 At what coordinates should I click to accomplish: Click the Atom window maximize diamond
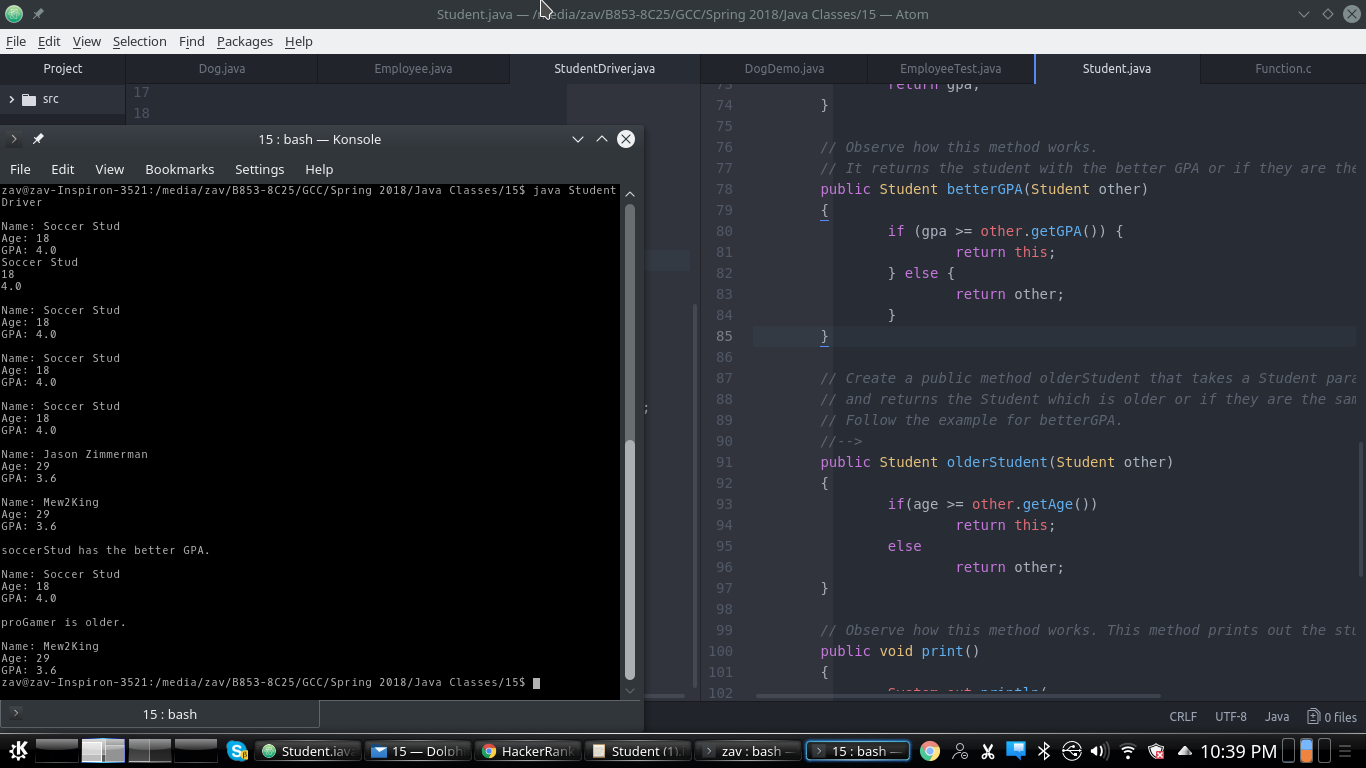click(1328, 14)
